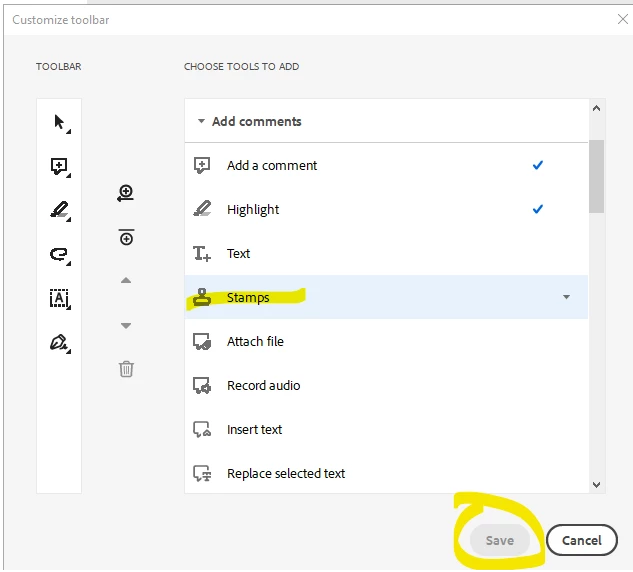Click the Replace selected text icon
This screenshot has width=633, height=572.
(202, 474)
